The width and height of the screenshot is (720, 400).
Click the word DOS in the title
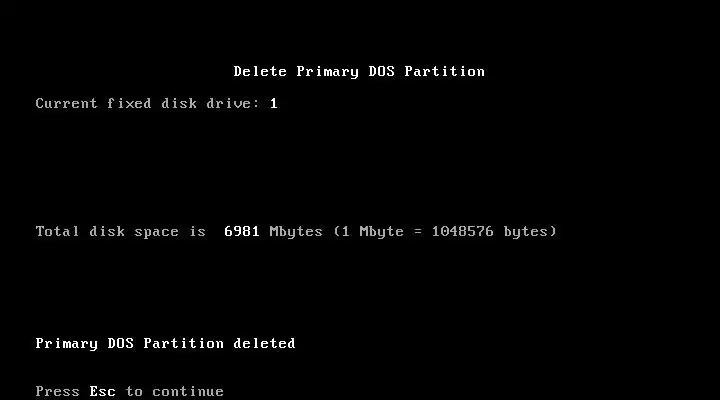(382, 71)
